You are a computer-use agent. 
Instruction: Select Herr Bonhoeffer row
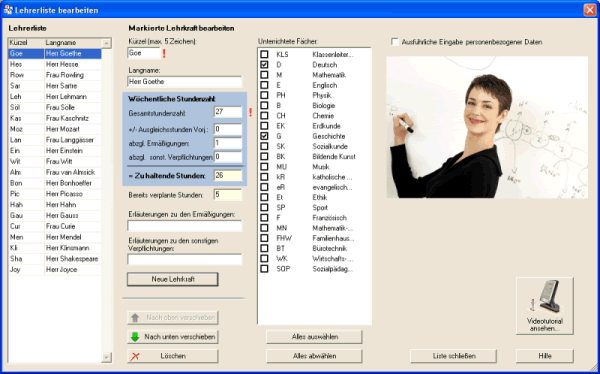(55, 183)
